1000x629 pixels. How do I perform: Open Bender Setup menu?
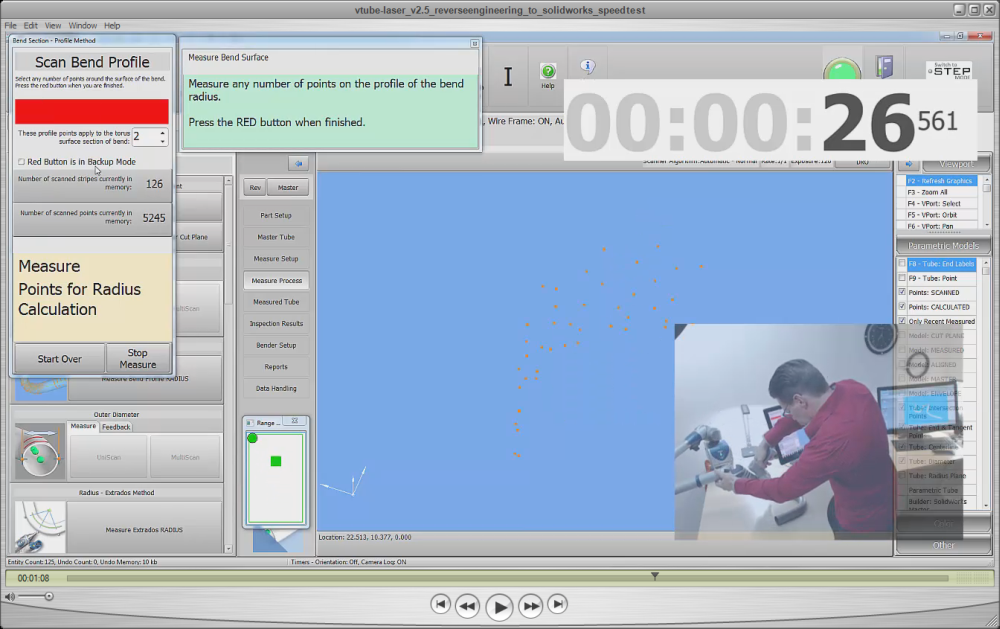(x=276, y=346)
